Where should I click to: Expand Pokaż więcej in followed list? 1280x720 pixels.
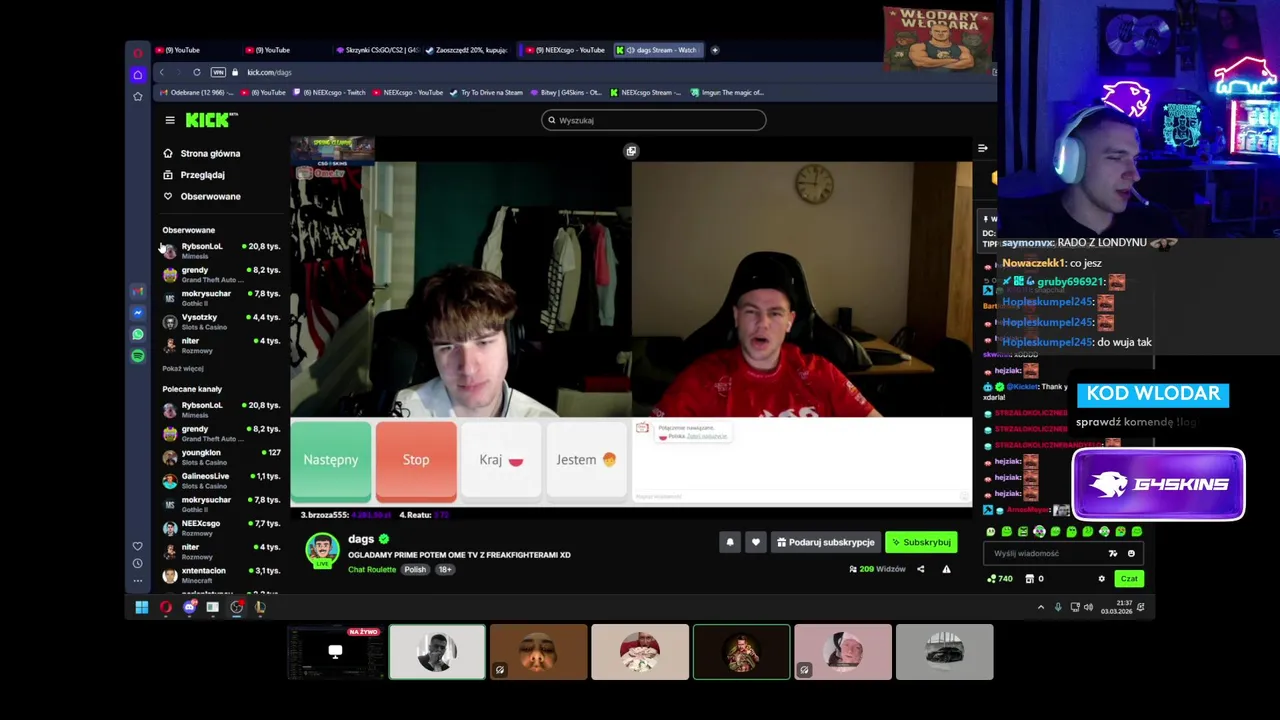tap(183, 368)
